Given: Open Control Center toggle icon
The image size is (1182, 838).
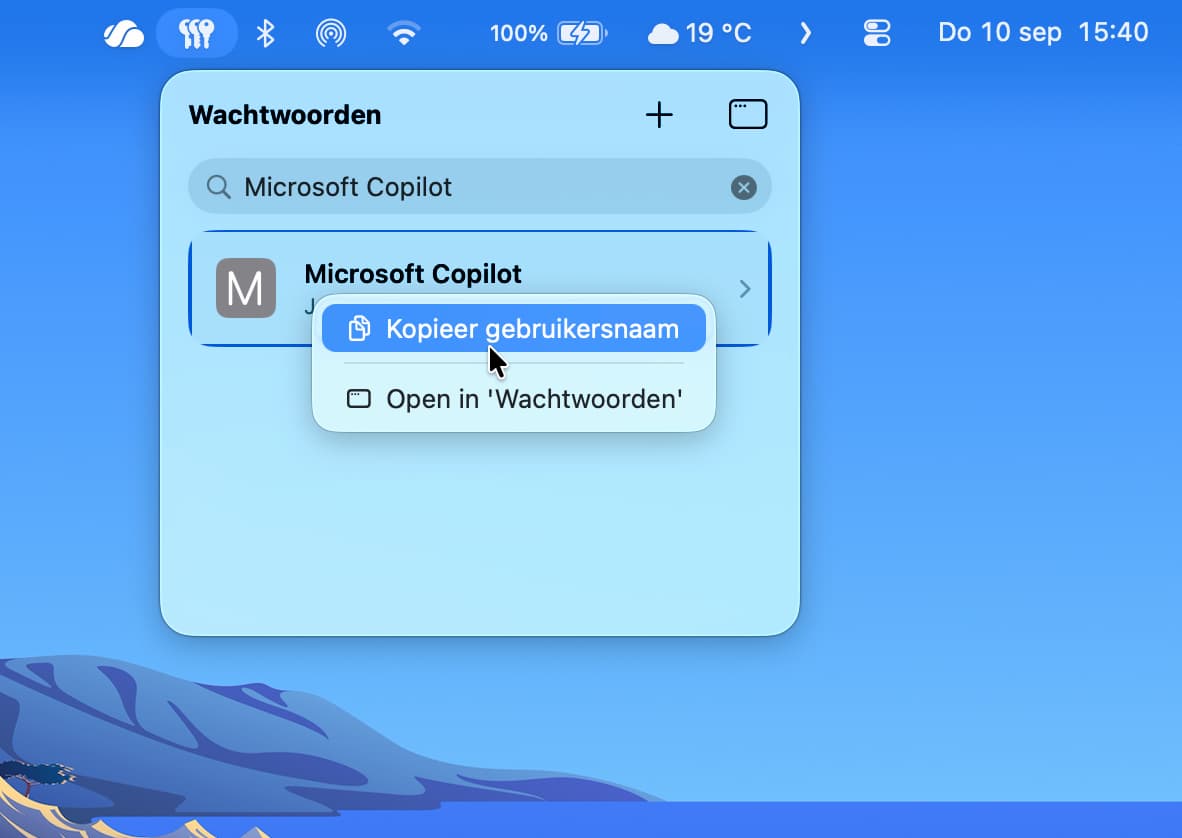Looking at the screenshot, I should point(877,33).
